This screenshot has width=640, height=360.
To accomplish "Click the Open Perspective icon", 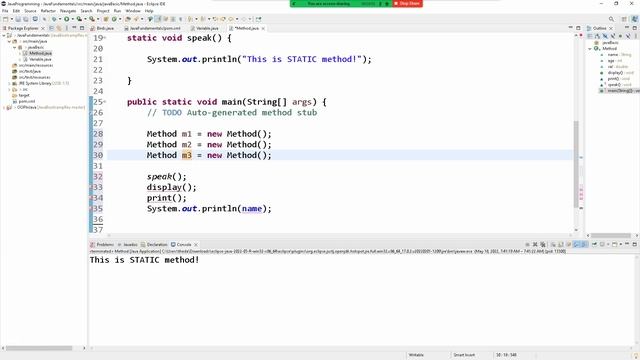I will click(624, 19).
